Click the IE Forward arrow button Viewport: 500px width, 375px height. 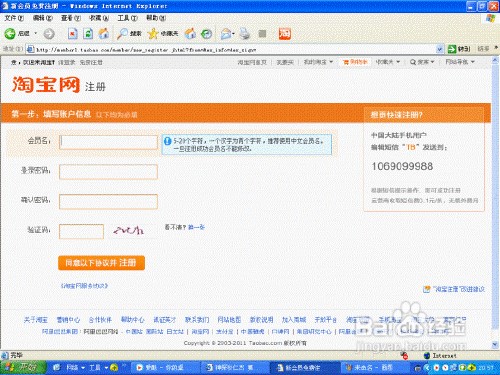click(x=49, y=34)
